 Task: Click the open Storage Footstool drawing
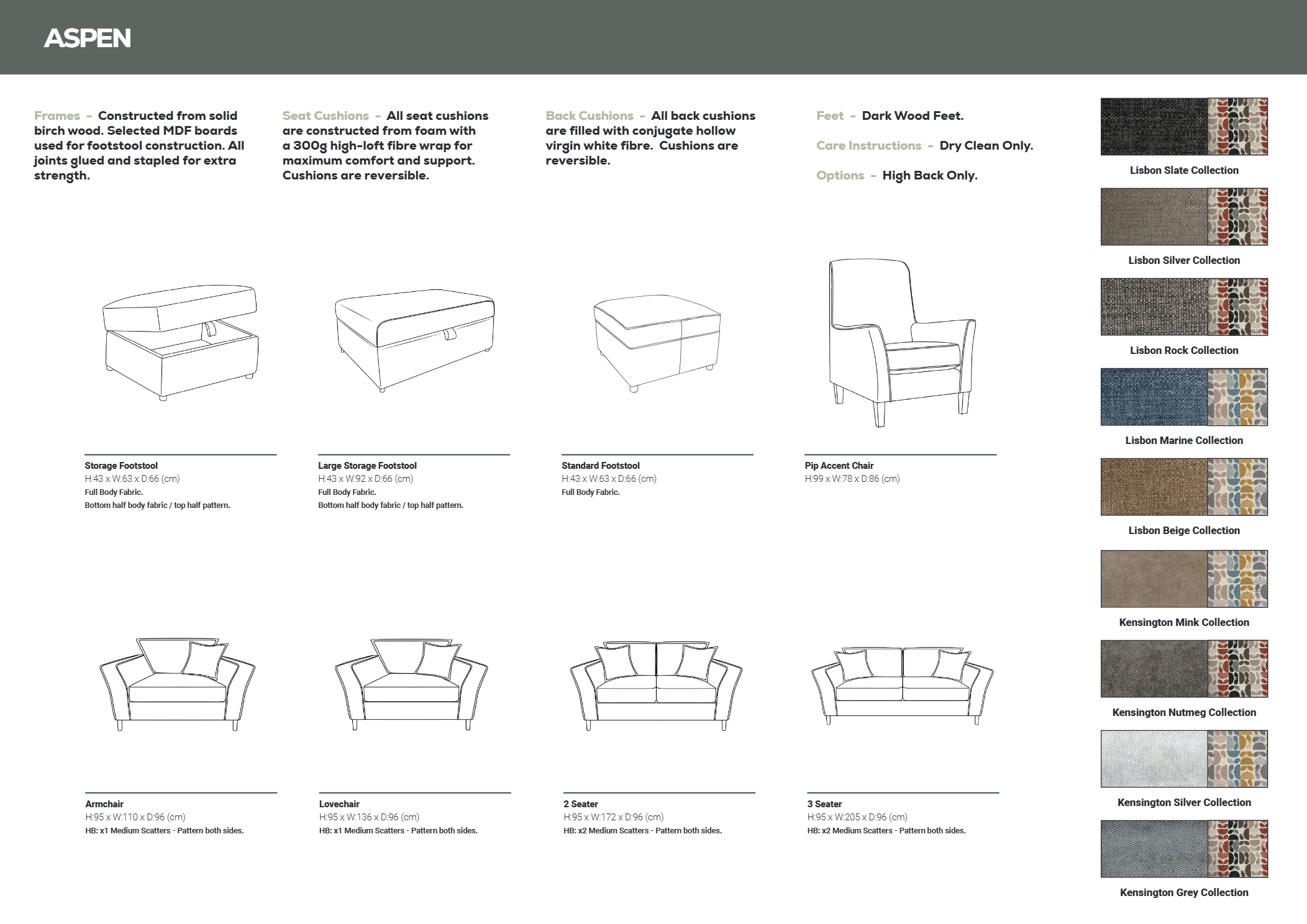point(180,342)
